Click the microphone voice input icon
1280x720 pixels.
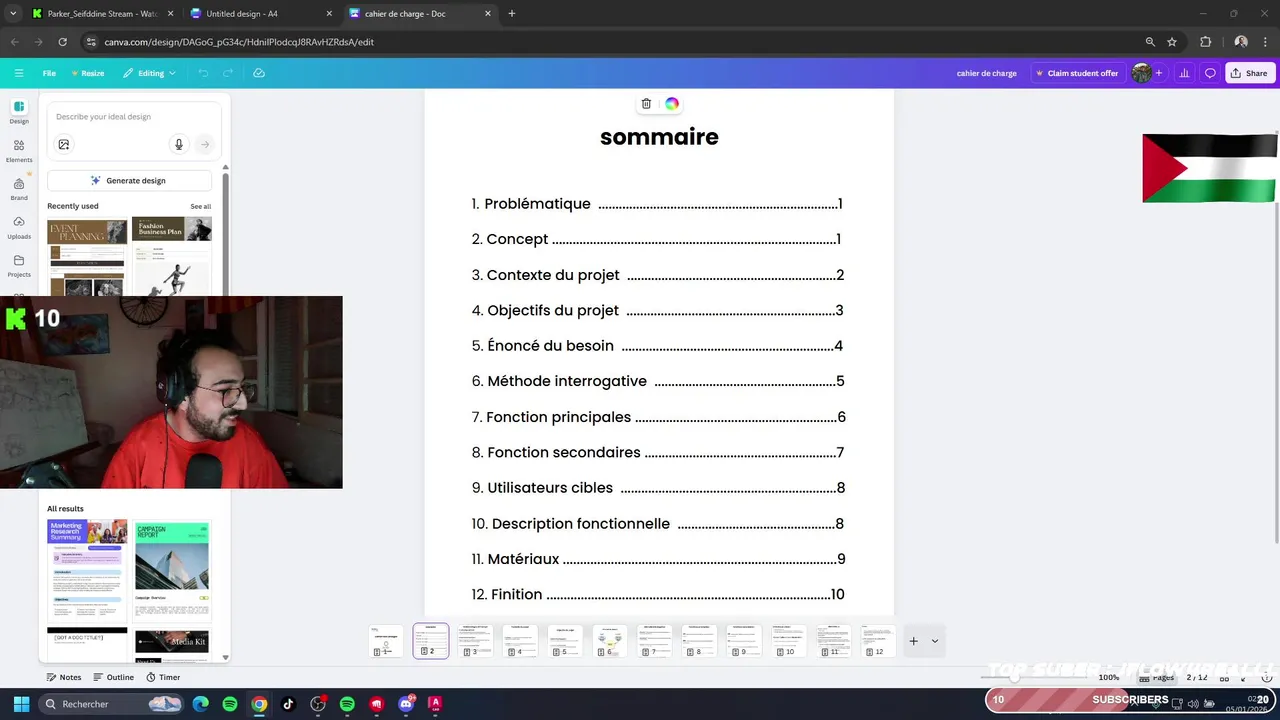pyautogui.click(x=179, y=144)
